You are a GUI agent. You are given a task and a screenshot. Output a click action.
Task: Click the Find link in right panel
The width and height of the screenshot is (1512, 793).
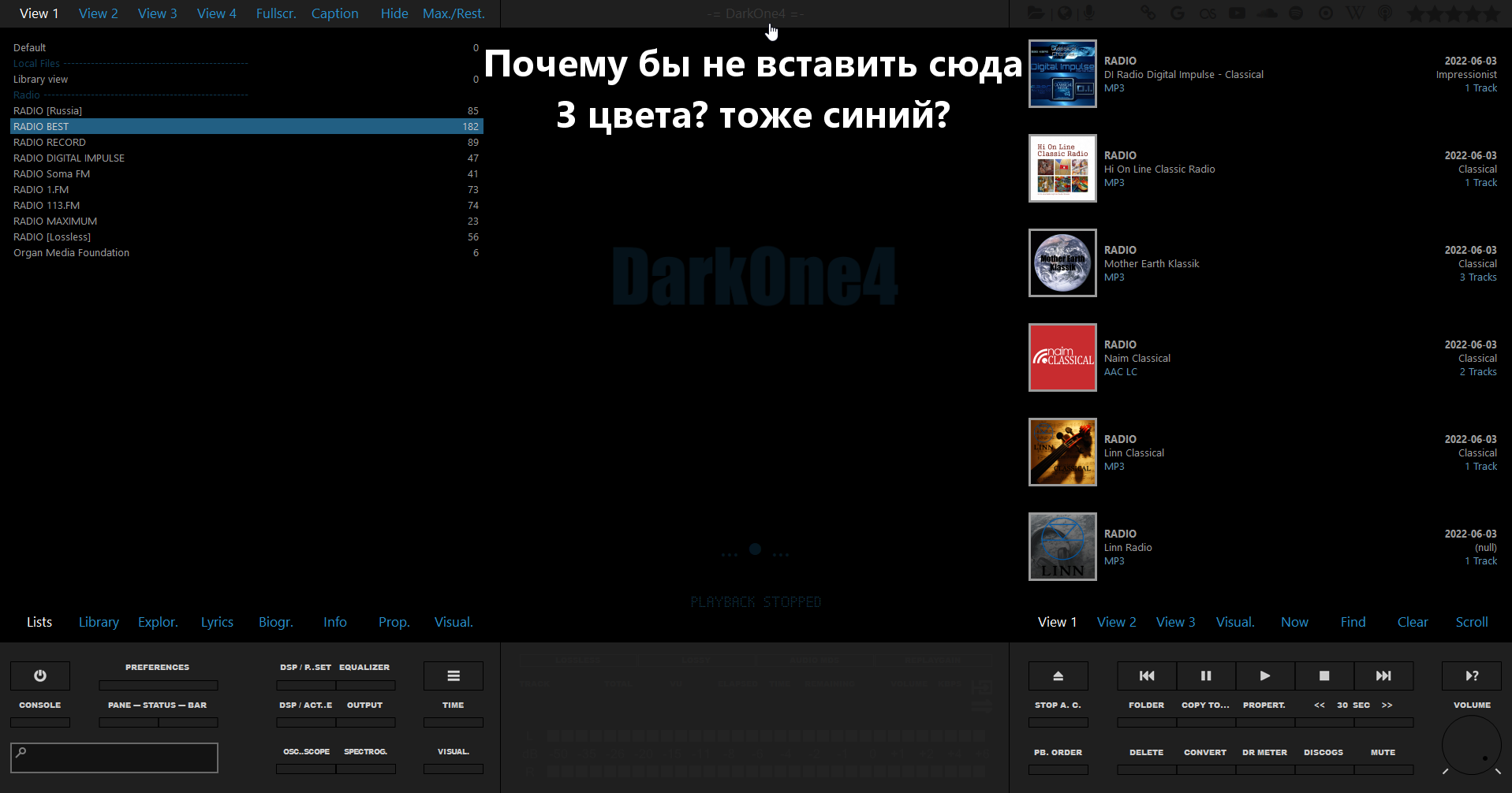(1353, 622)
